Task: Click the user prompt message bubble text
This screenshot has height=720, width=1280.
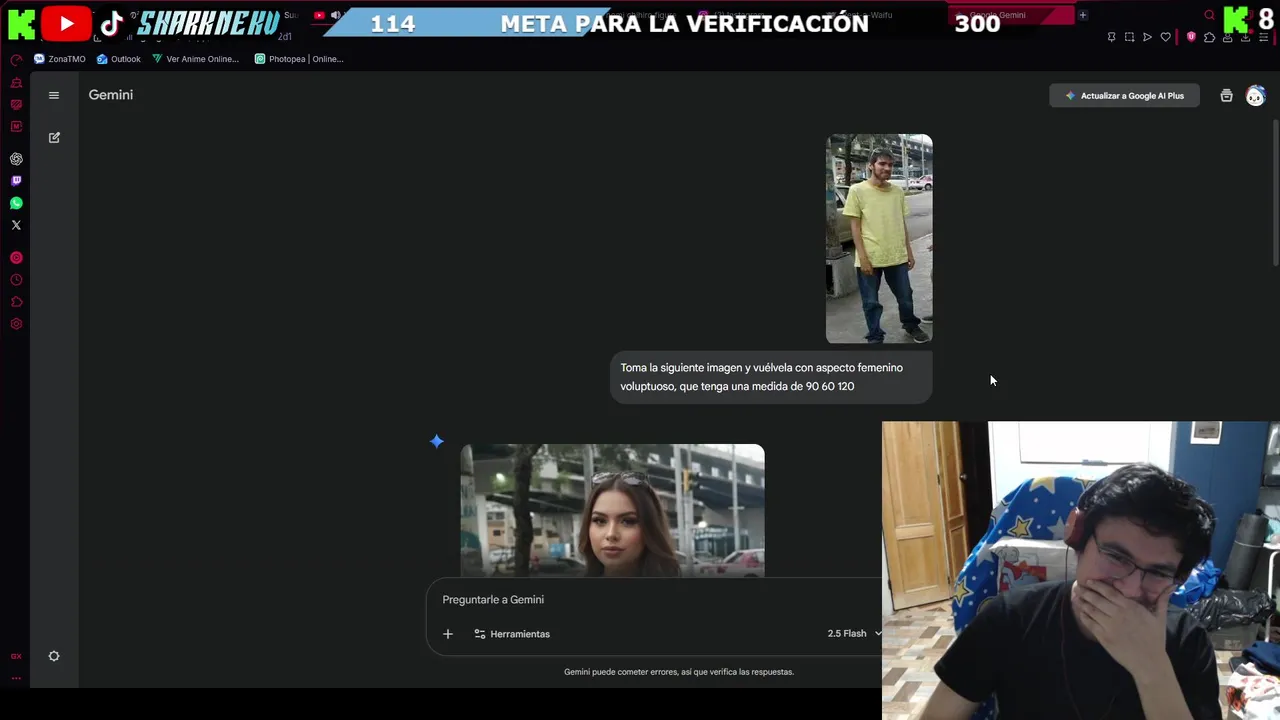Action: tap(761, 377)
